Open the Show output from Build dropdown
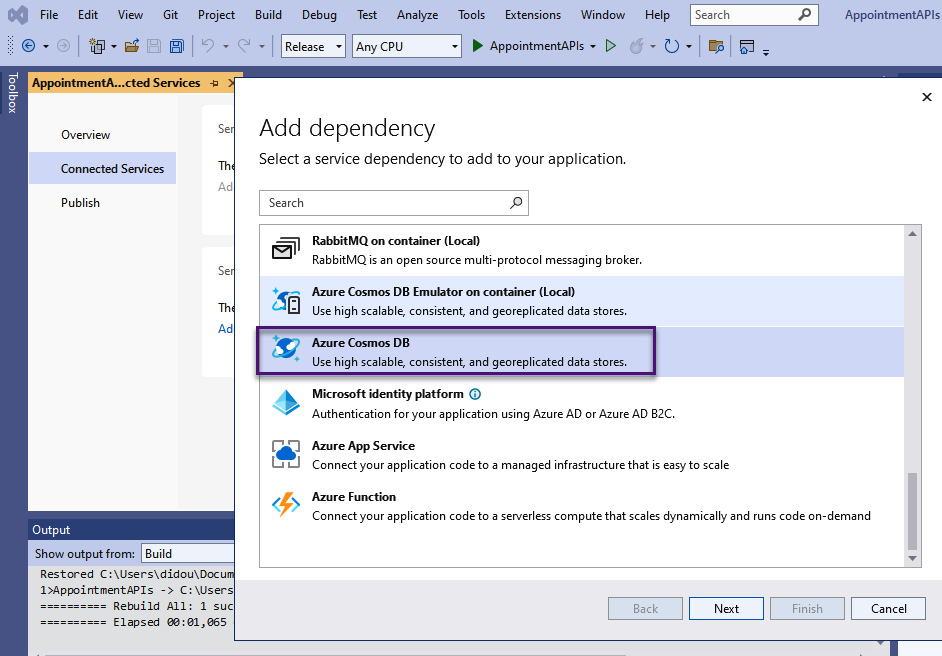942x656 pixels. tap(187, 553)
